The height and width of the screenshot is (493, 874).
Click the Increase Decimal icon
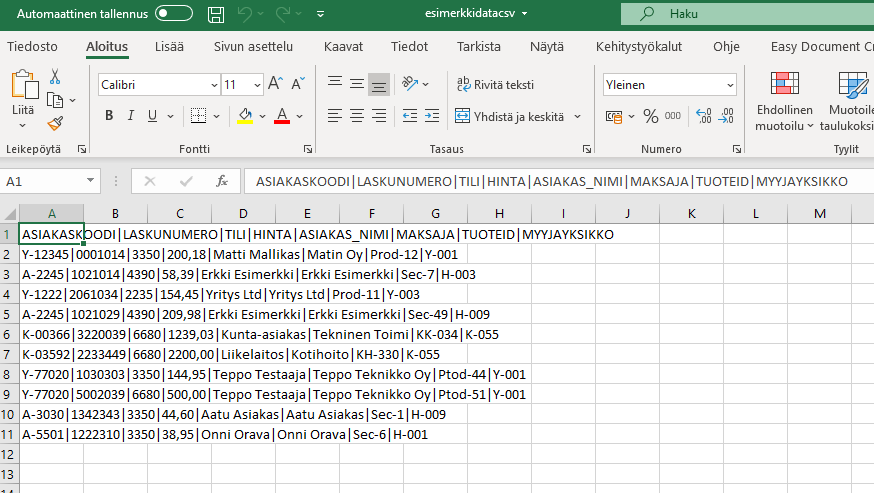click(x=704, y=116)
